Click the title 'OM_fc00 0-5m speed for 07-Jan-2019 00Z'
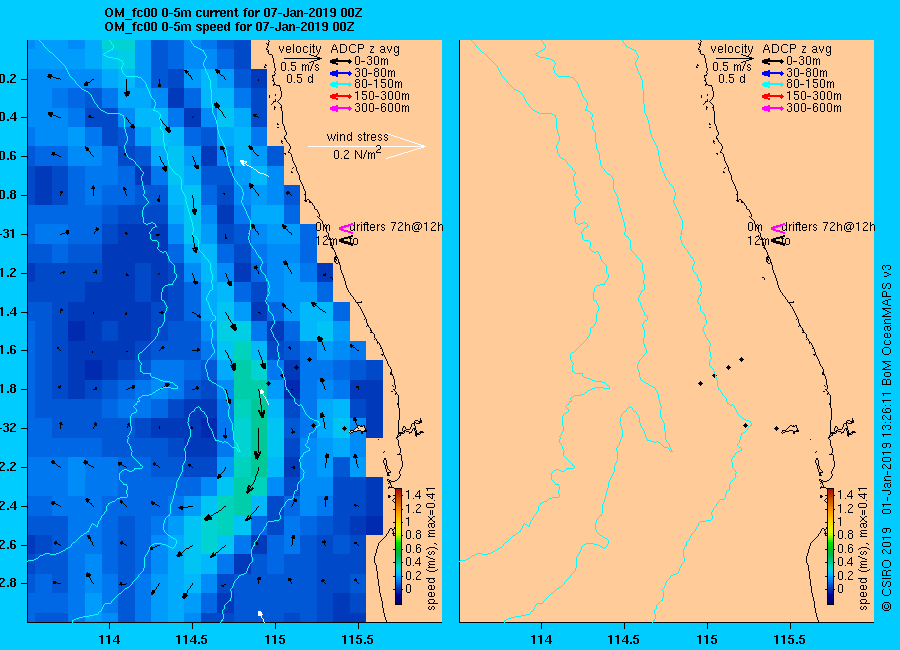The height and width of the screenshot is (650, 900). point(229,27)
